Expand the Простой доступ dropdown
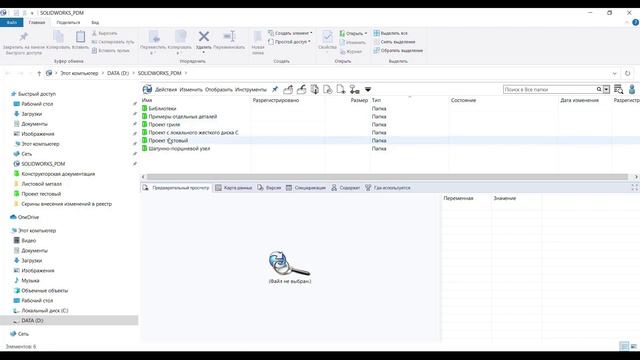The width and height of the screenshot is (640, 360). click(289, 42)
